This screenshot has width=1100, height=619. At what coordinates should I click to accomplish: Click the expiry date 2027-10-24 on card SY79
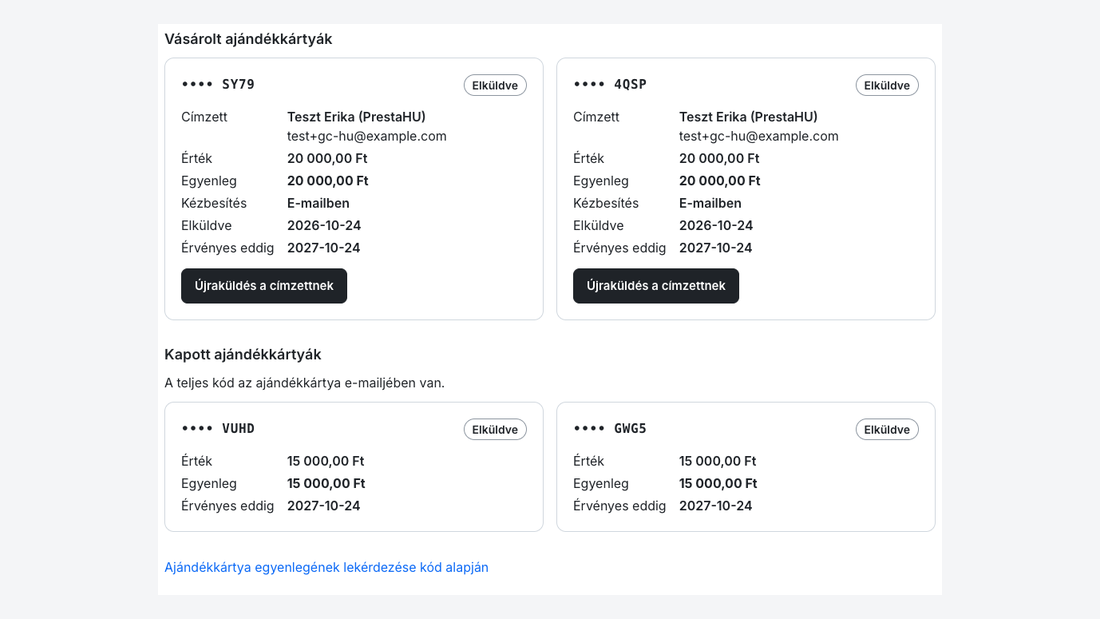point(324,248)
